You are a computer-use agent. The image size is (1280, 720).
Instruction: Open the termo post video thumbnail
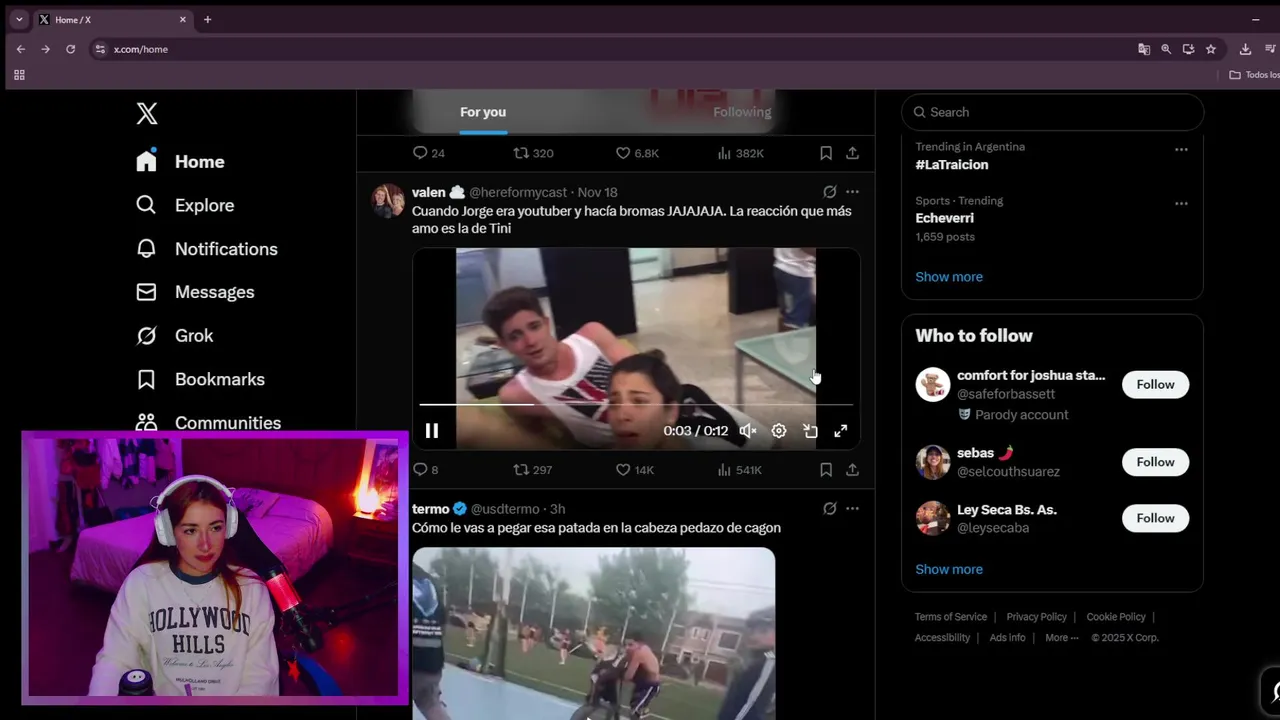[594, 633]
